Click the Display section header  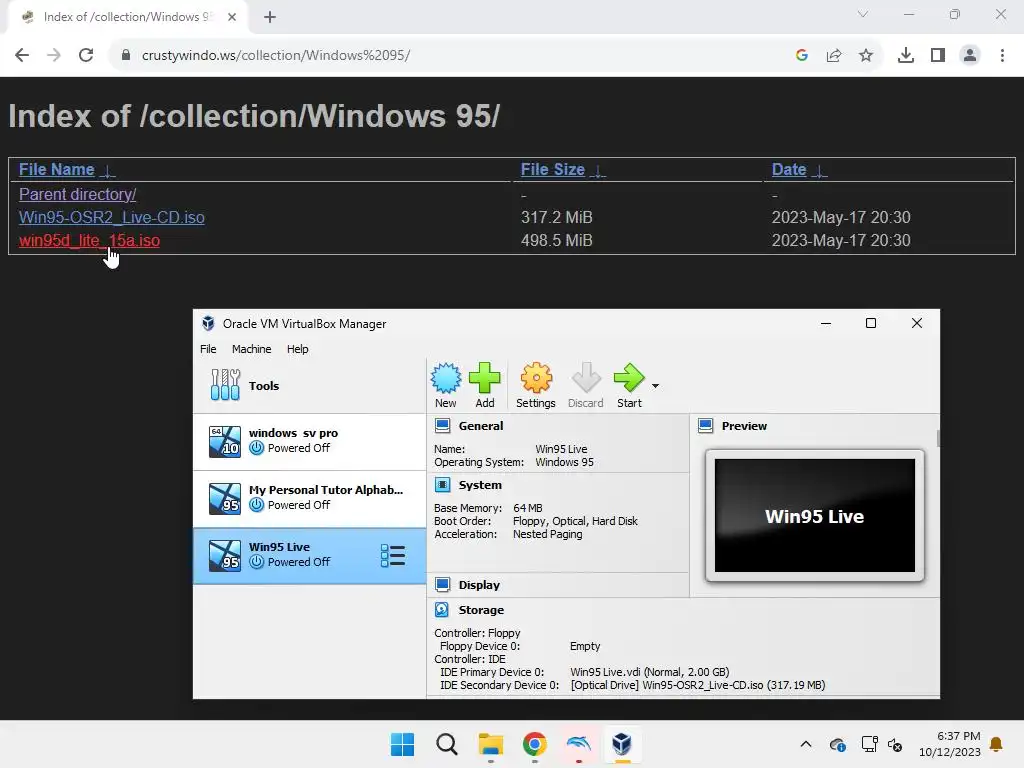click(x=479, y=585)
